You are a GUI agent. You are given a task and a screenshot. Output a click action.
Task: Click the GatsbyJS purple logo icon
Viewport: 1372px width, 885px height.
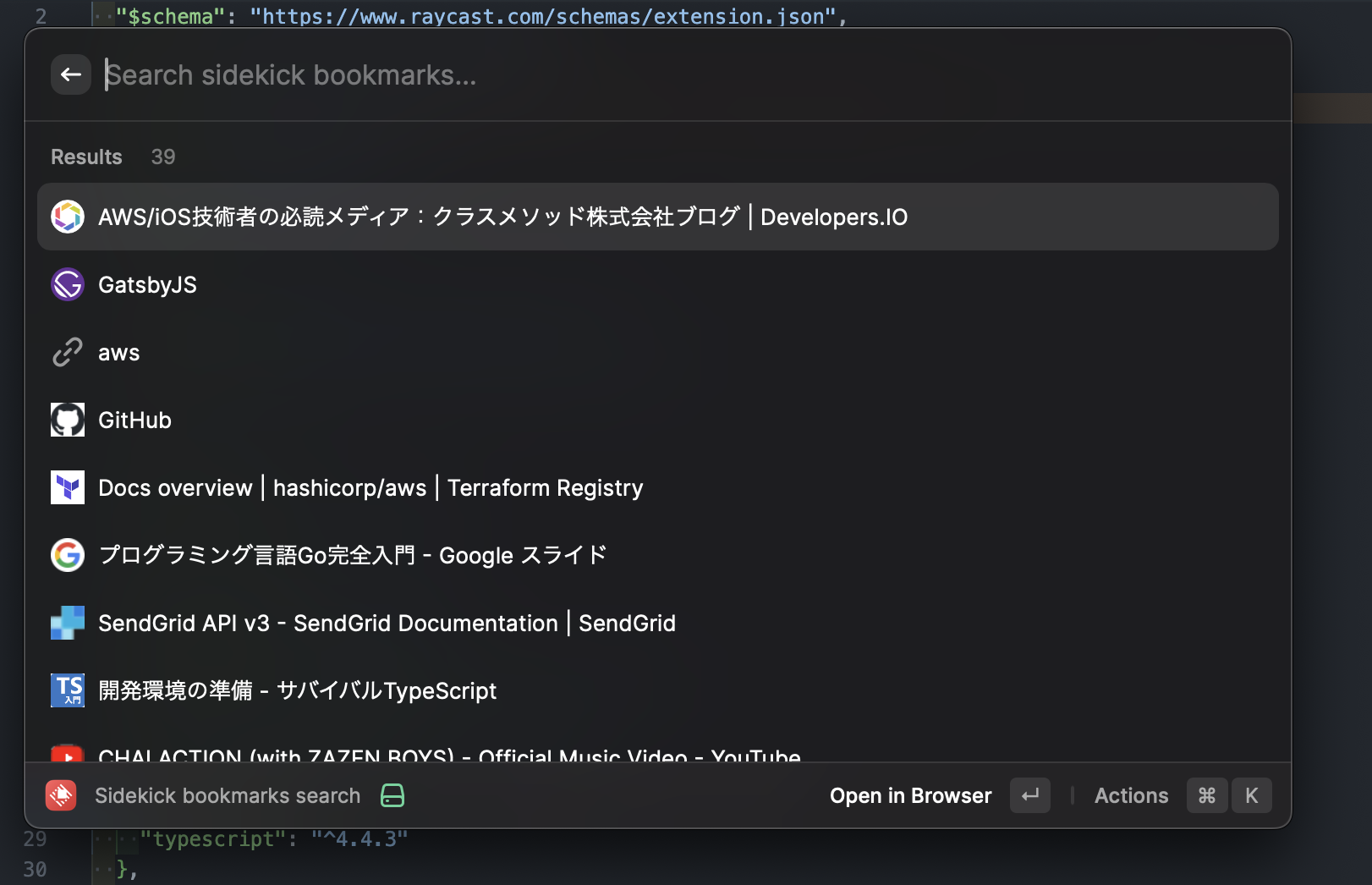(67, 284)
